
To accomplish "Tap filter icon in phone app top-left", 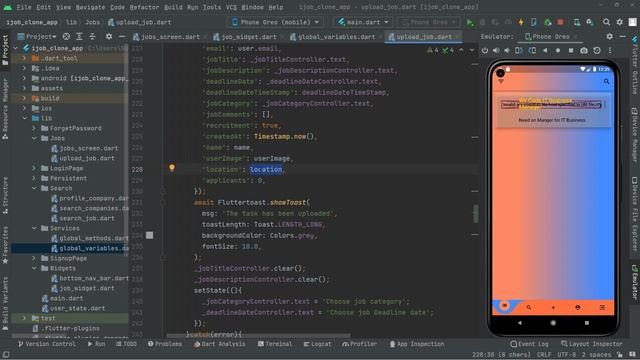I will pos(501,82).
